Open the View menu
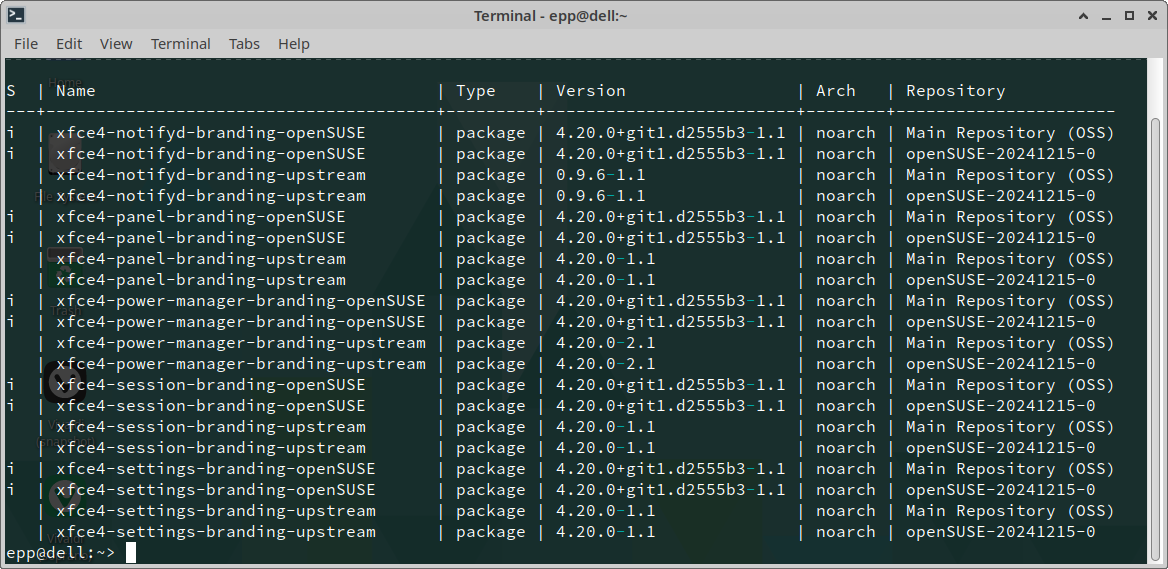Viewport: 1168px width, 569px height. click(x=116, y=44)
